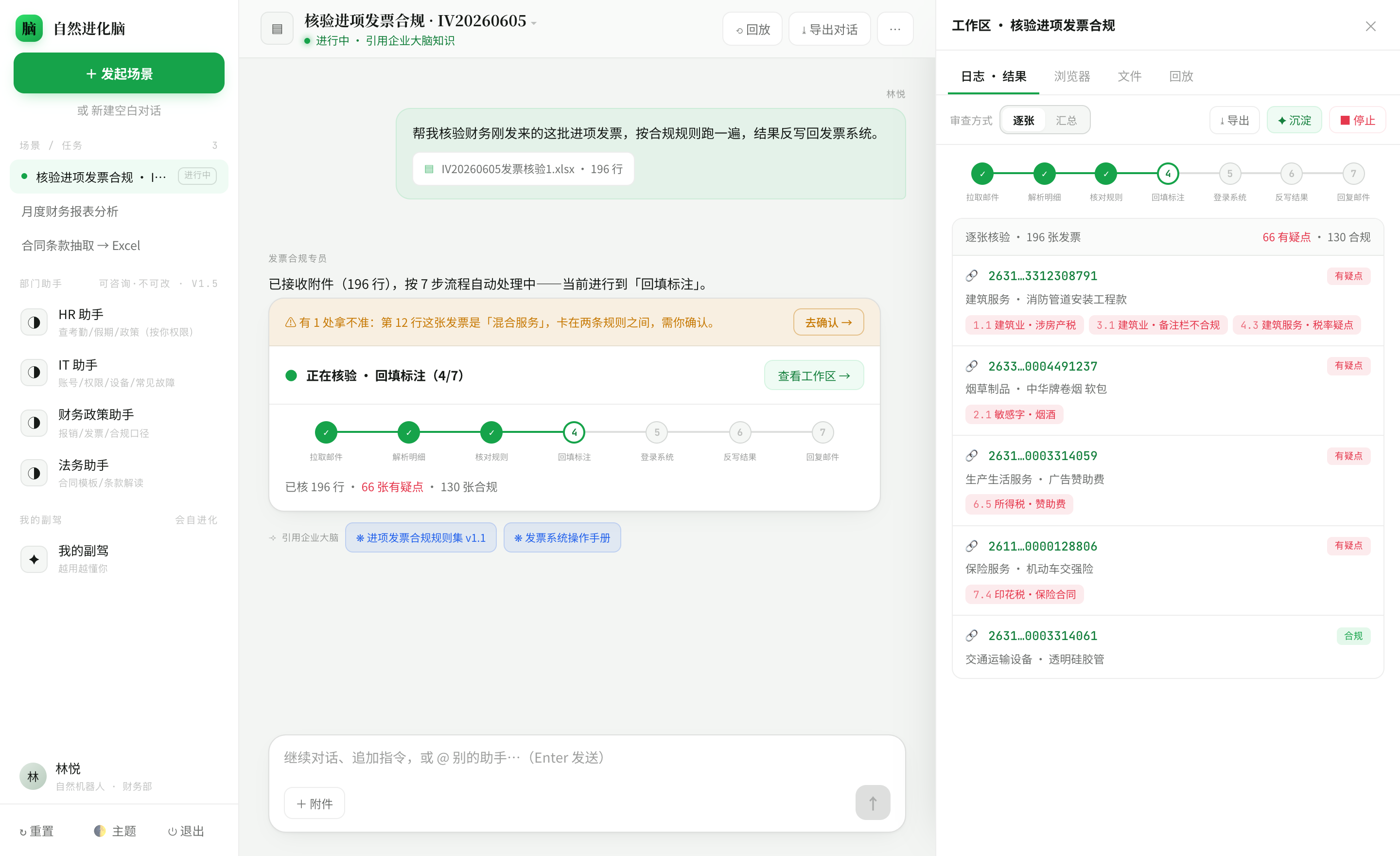
Task: Click 退出 logout button
Action: (x=186, y=831)
